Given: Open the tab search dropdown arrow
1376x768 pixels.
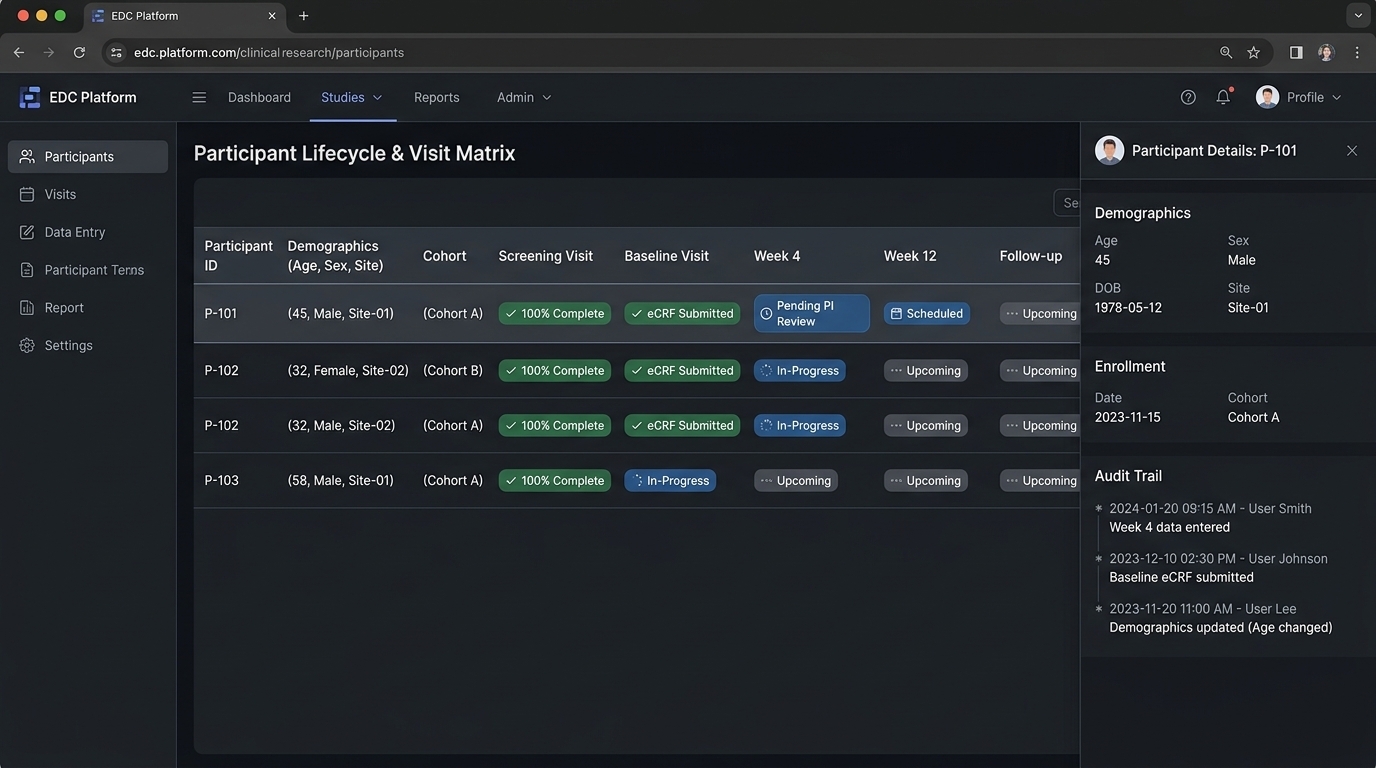Looking at the screenshot, I should coord(1358,16).
